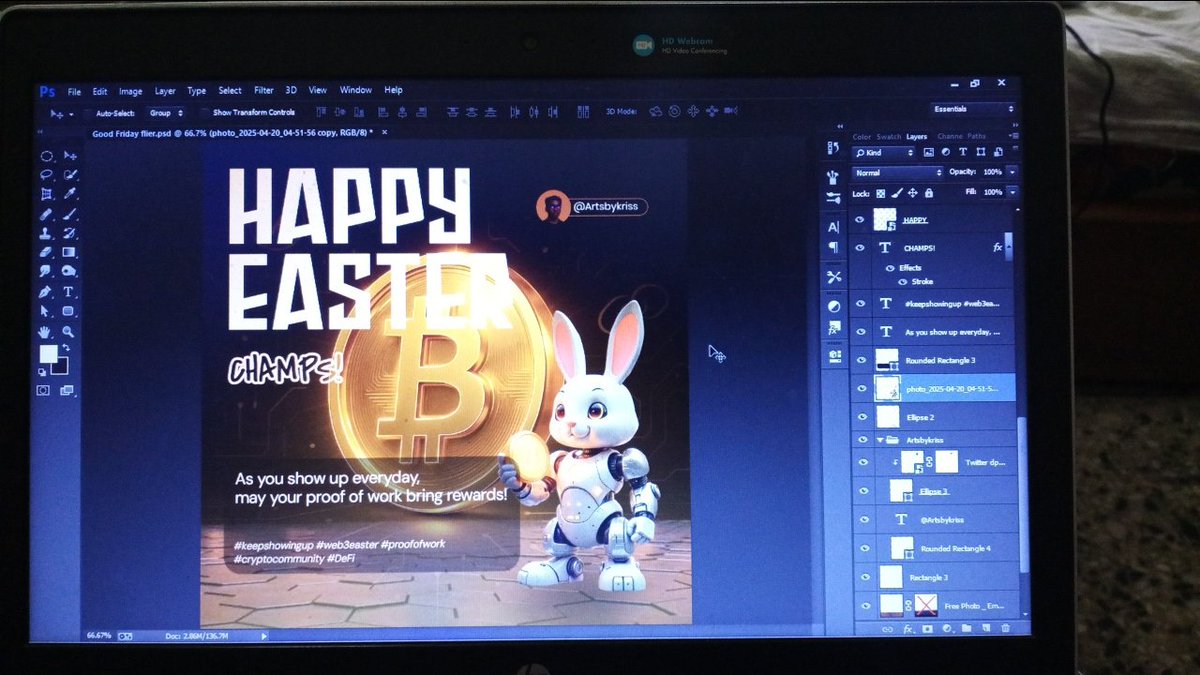Viewport: 1200px width, 675px height.
Task: Open the Paragraph panel icon
Action: coord(833,247)
